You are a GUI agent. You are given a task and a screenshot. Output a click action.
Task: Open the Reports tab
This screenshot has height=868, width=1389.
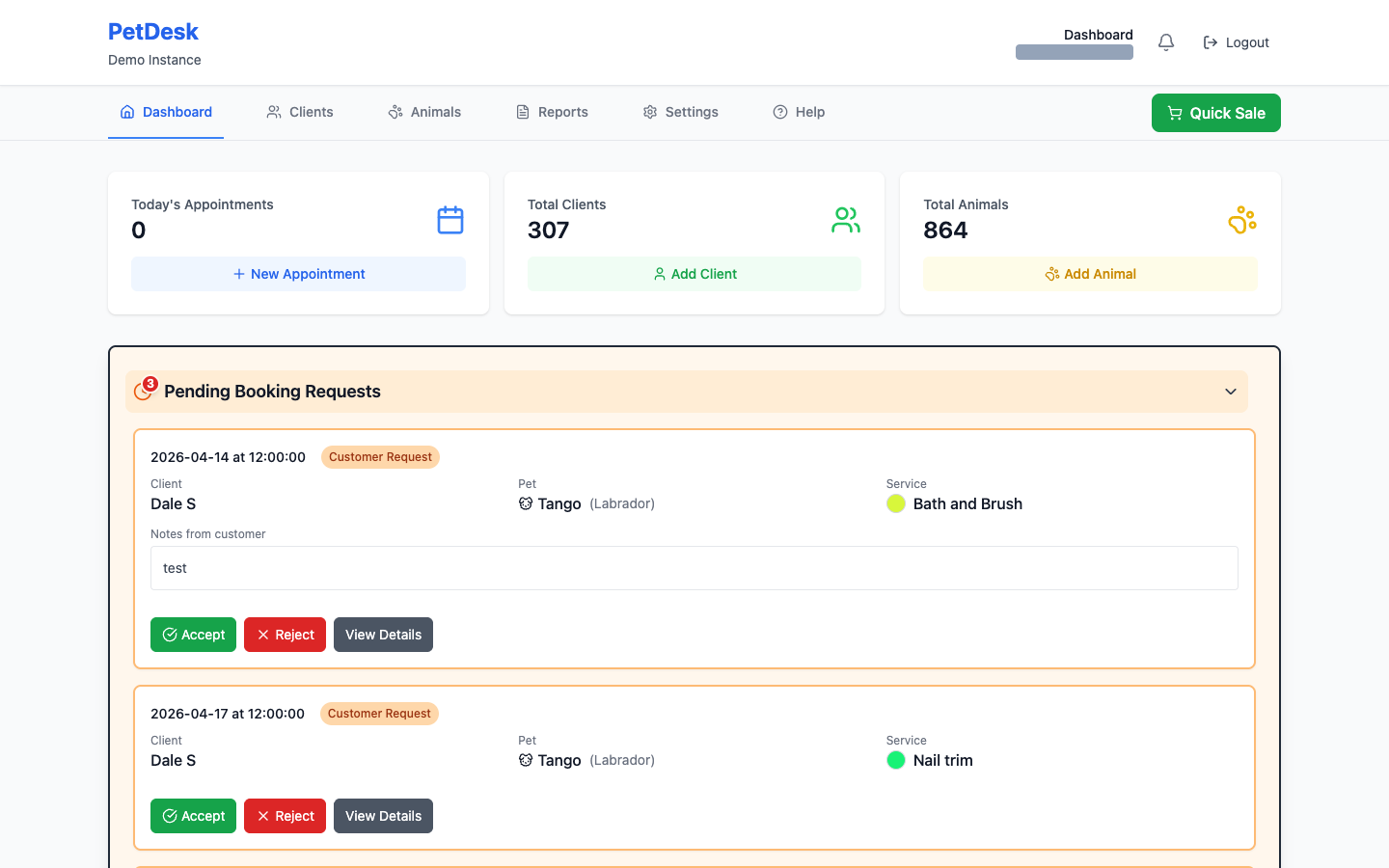tap(552, 112)
